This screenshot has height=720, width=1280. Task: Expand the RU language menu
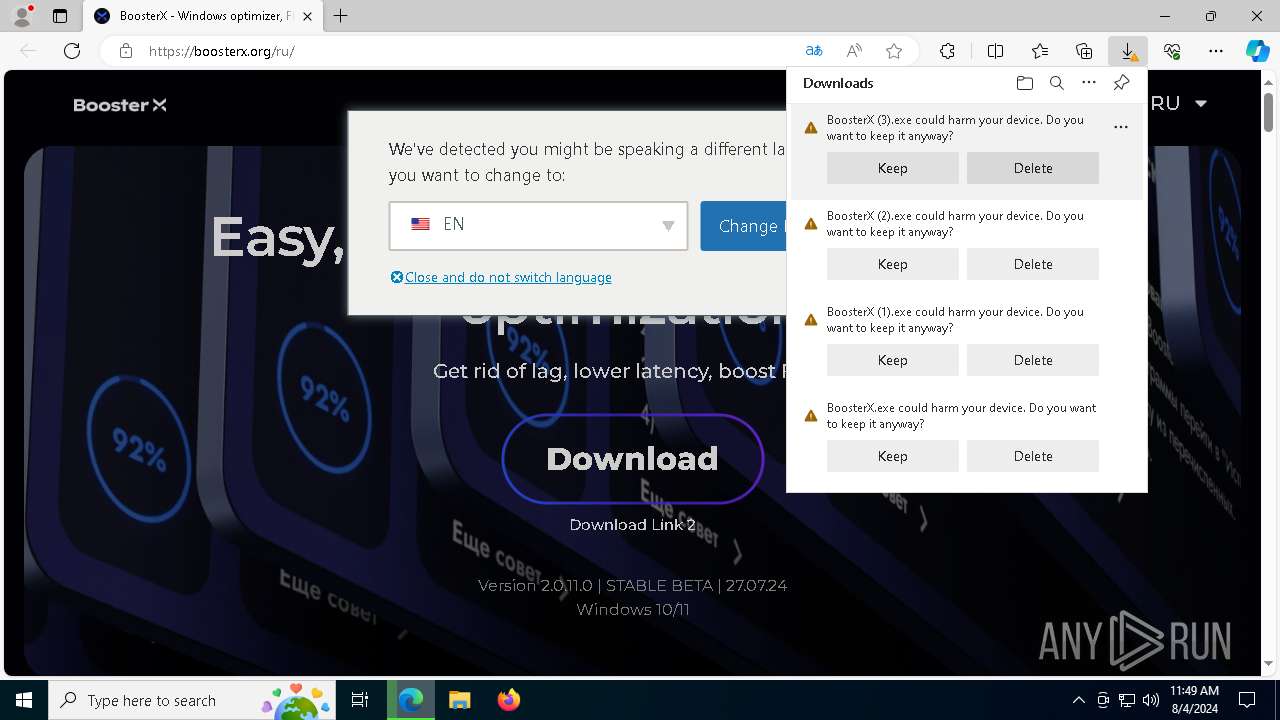1180,103
